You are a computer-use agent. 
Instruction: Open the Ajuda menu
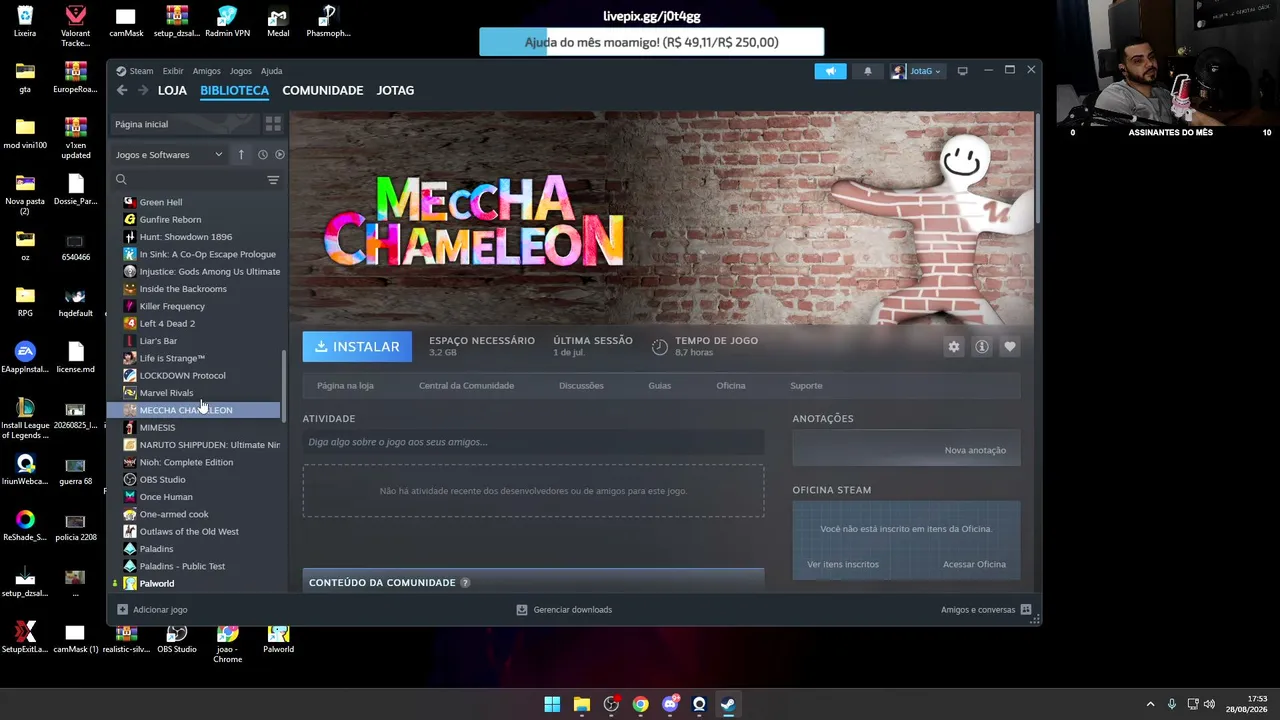[x=272, y=71]
